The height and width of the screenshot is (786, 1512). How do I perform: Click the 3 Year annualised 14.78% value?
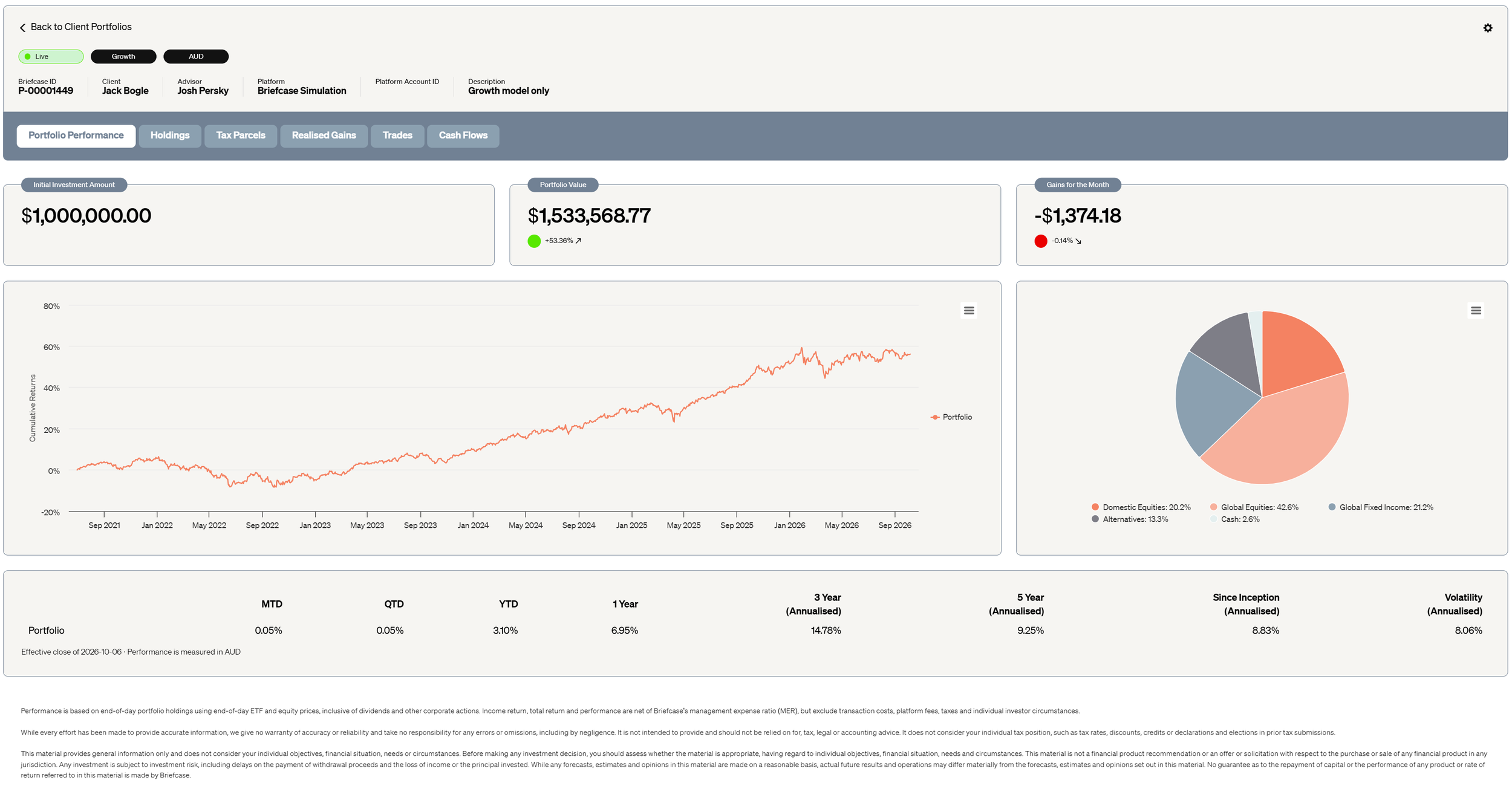[826, 631]
